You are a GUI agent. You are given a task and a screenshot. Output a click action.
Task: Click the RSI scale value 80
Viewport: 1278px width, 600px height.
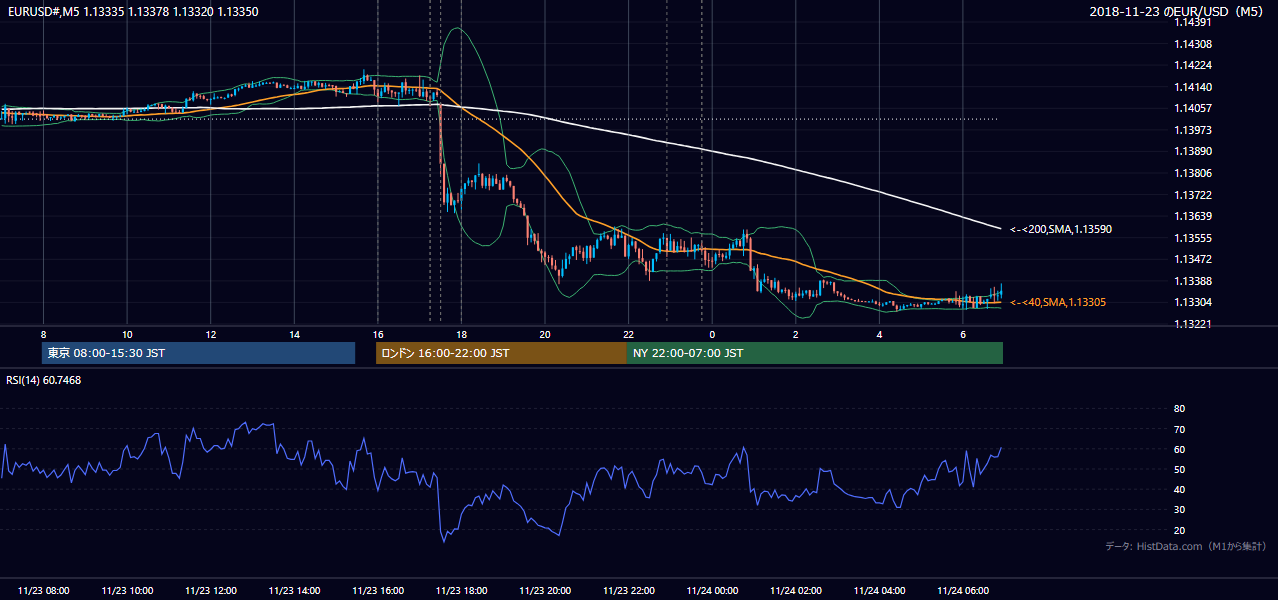pyautogui.click(x=1179, y=408)
